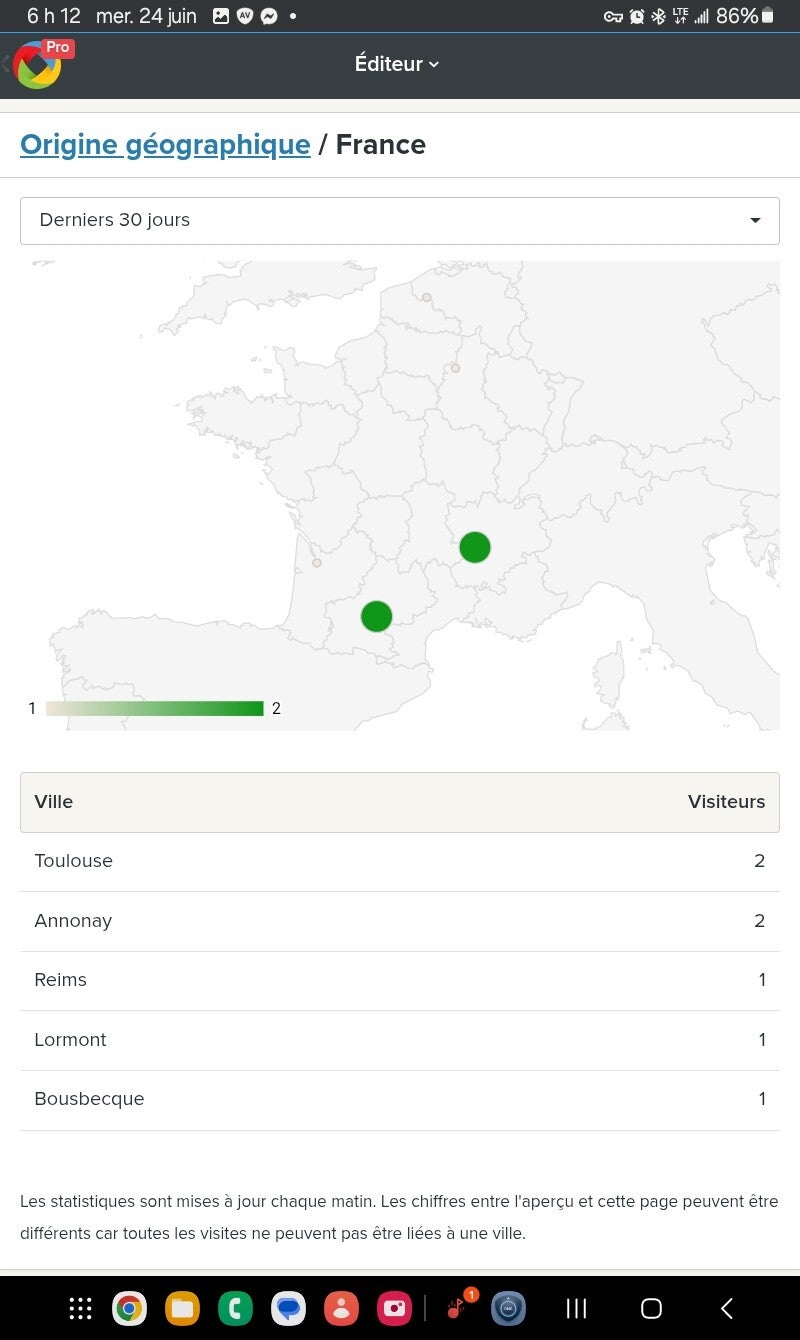Sort by the Visiteurs column header
Screen dimensions: 800x1340
[726, 802]
